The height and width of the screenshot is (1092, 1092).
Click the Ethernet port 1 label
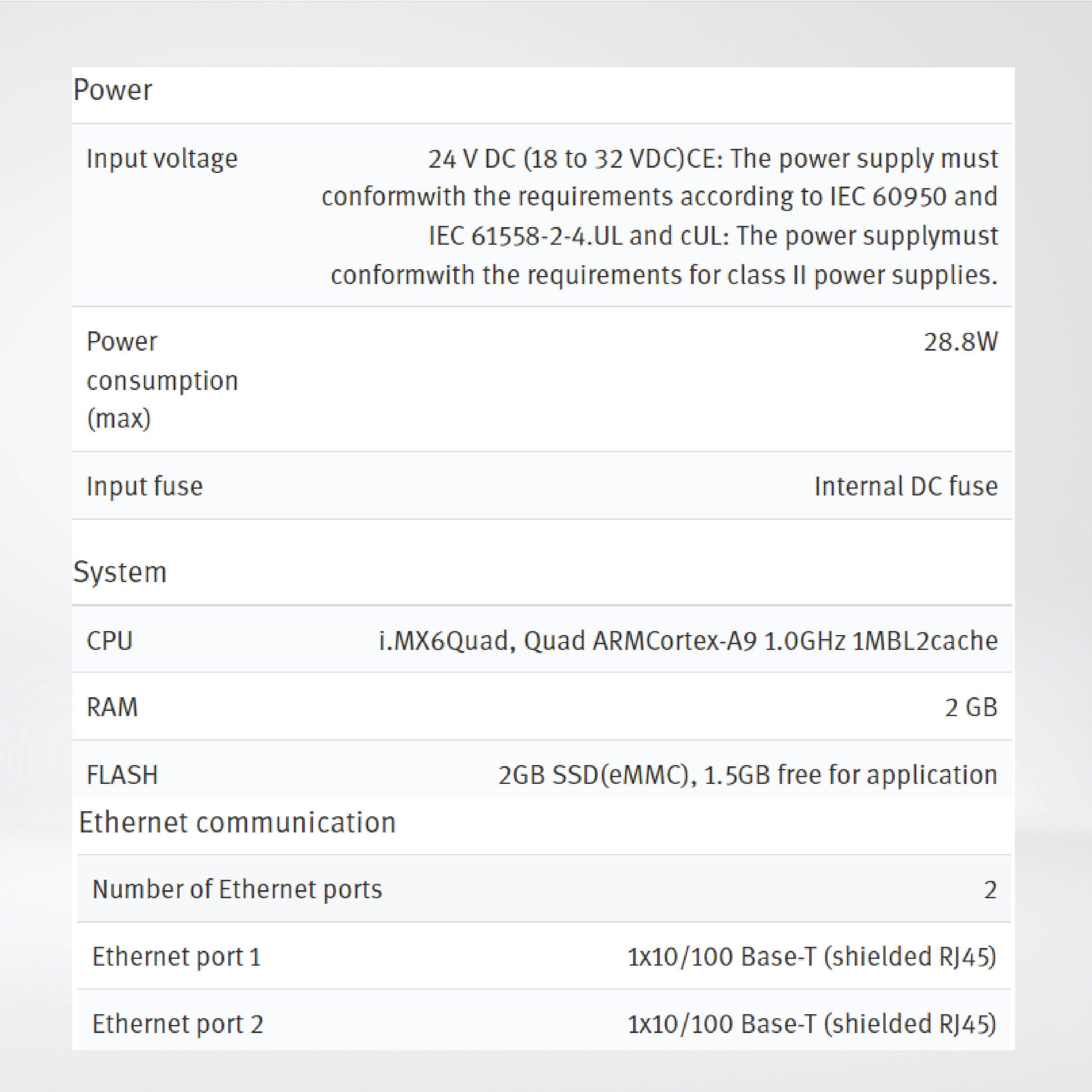(x=177, y=957)
